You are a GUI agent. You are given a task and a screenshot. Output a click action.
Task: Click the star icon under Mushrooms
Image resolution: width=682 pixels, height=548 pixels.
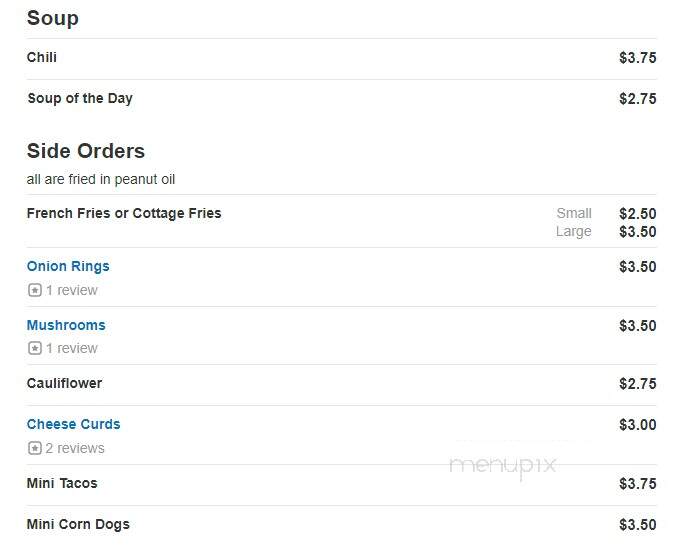click(35, 348)
